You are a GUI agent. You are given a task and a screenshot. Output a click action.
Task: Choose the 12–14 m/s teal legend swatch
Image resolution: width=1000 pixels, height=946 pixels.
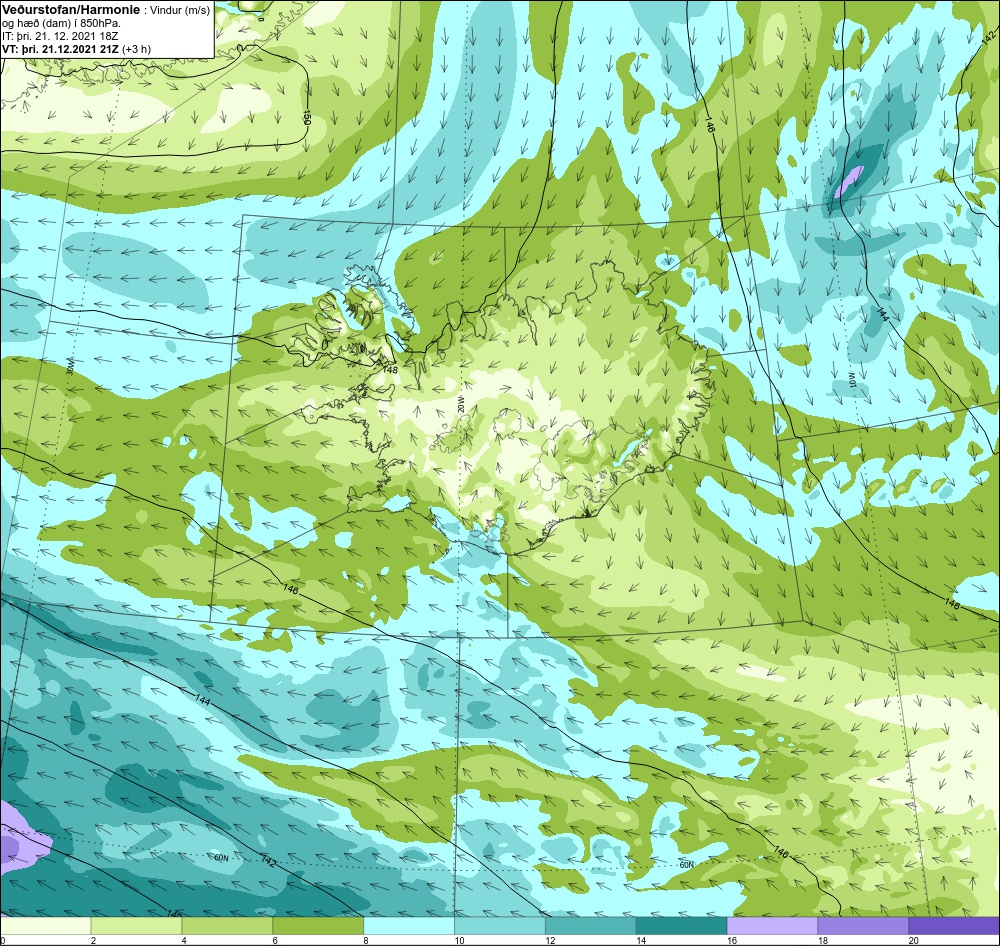pyautogui.click(x=591, y=926)
